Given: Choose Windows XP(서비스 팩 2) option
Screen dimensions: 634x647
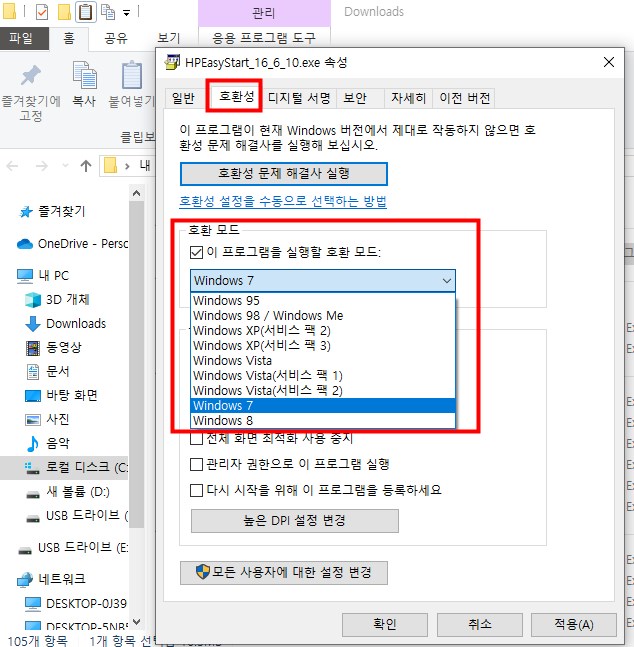Looking at the screenshot, I should coord(323,331).
